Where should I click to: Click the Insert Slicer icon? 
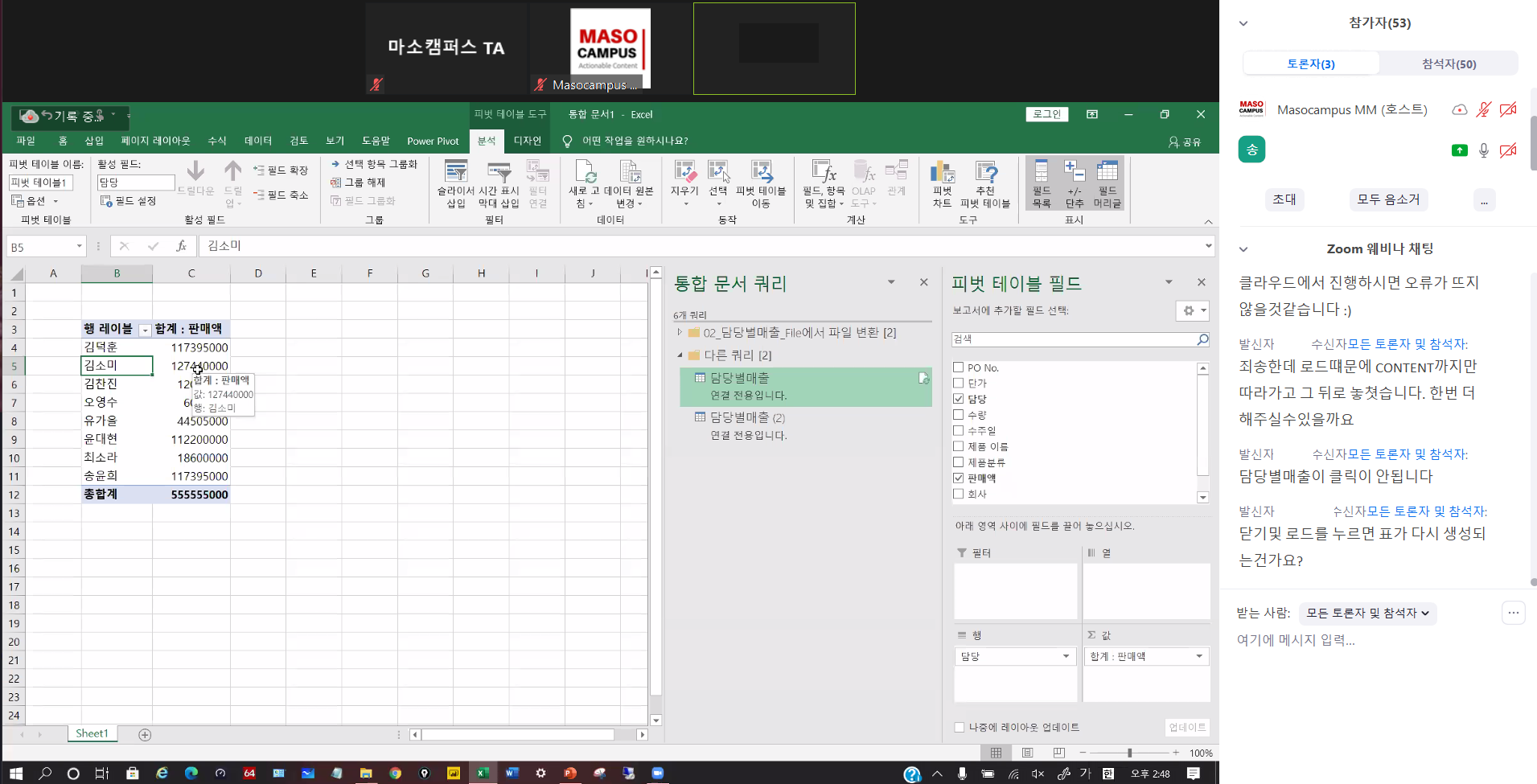point(455,174)
